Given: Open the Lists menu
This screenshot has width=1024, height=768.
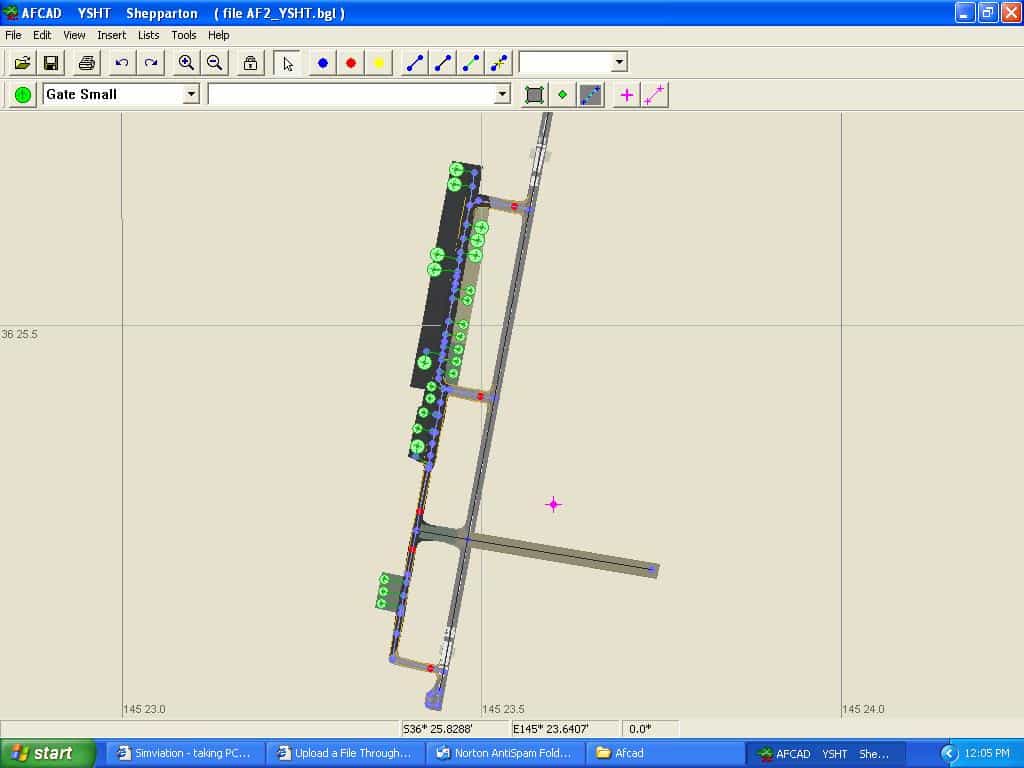Looking at the screenshot, I should 148,35.
